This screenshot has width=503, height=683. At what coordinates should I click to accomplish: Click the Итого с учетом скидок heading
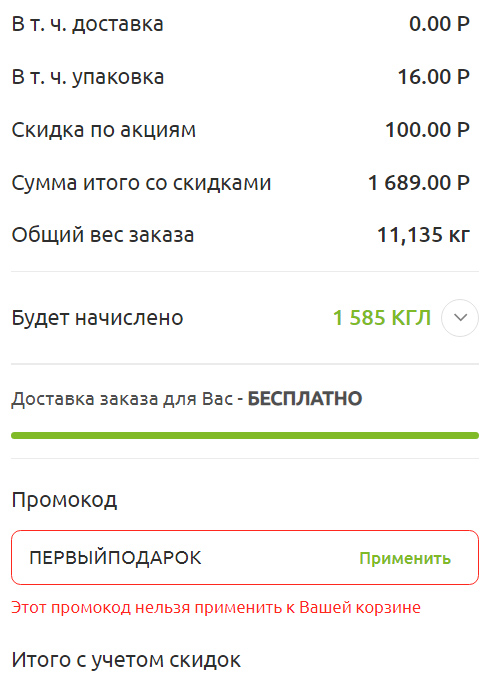126,660
